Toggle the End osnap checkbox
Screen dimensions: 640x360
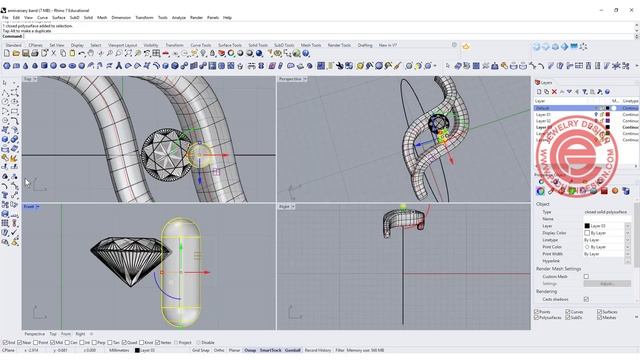tap(5, 343)
